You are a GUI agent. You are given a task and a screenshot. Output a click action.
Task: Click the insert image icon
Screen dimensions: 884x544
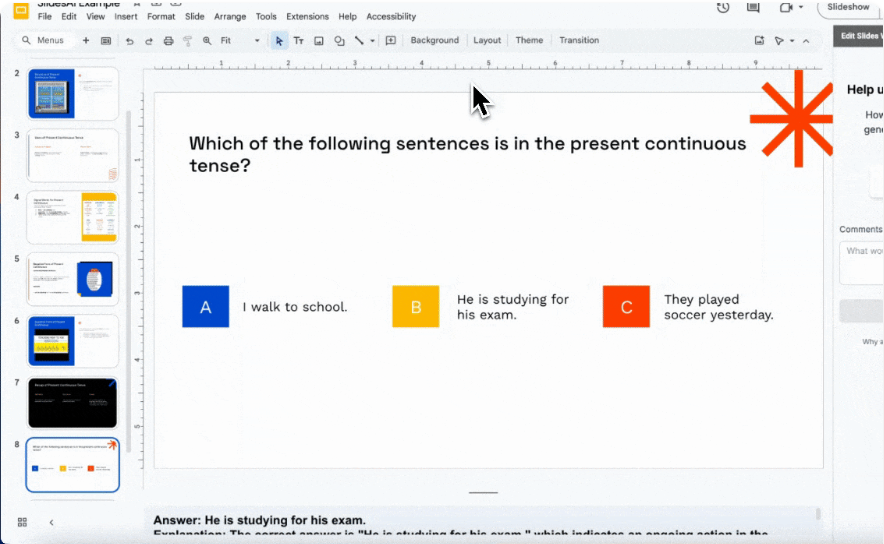pos(319,41)
